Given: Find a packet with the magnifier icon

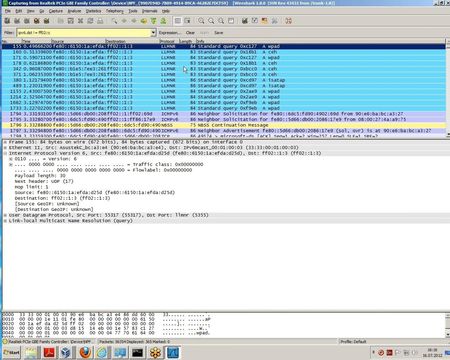Looking at the screenshot, I should (x=114, y=21).
